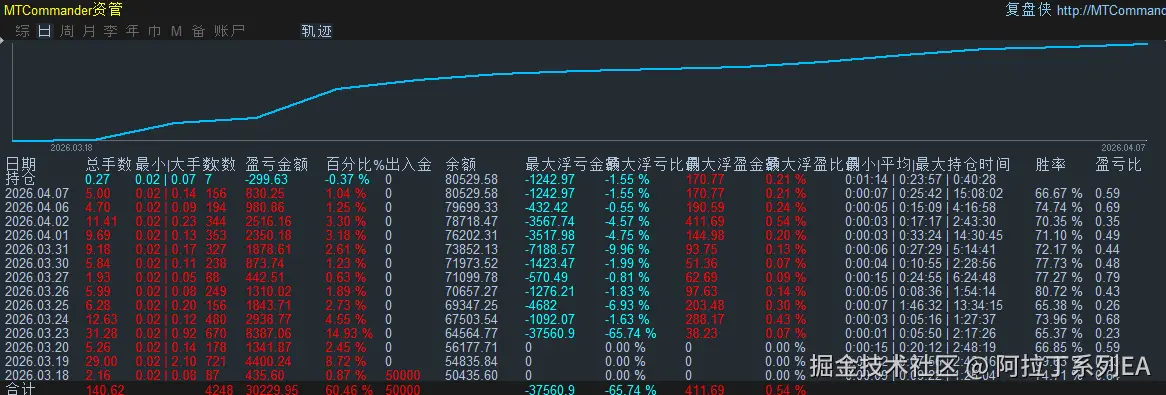This screenshot has height=395, width=1166.
Task: Open the http://MTCommand link
Action: pyautogui.click(x=1111, y=10)
